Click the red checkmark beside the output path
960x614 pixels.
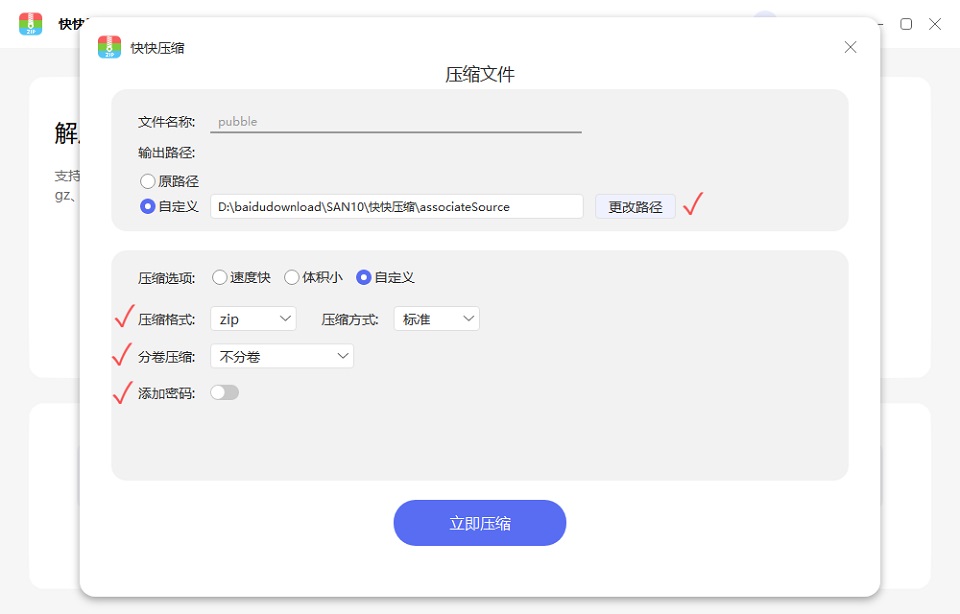(692, 203)
